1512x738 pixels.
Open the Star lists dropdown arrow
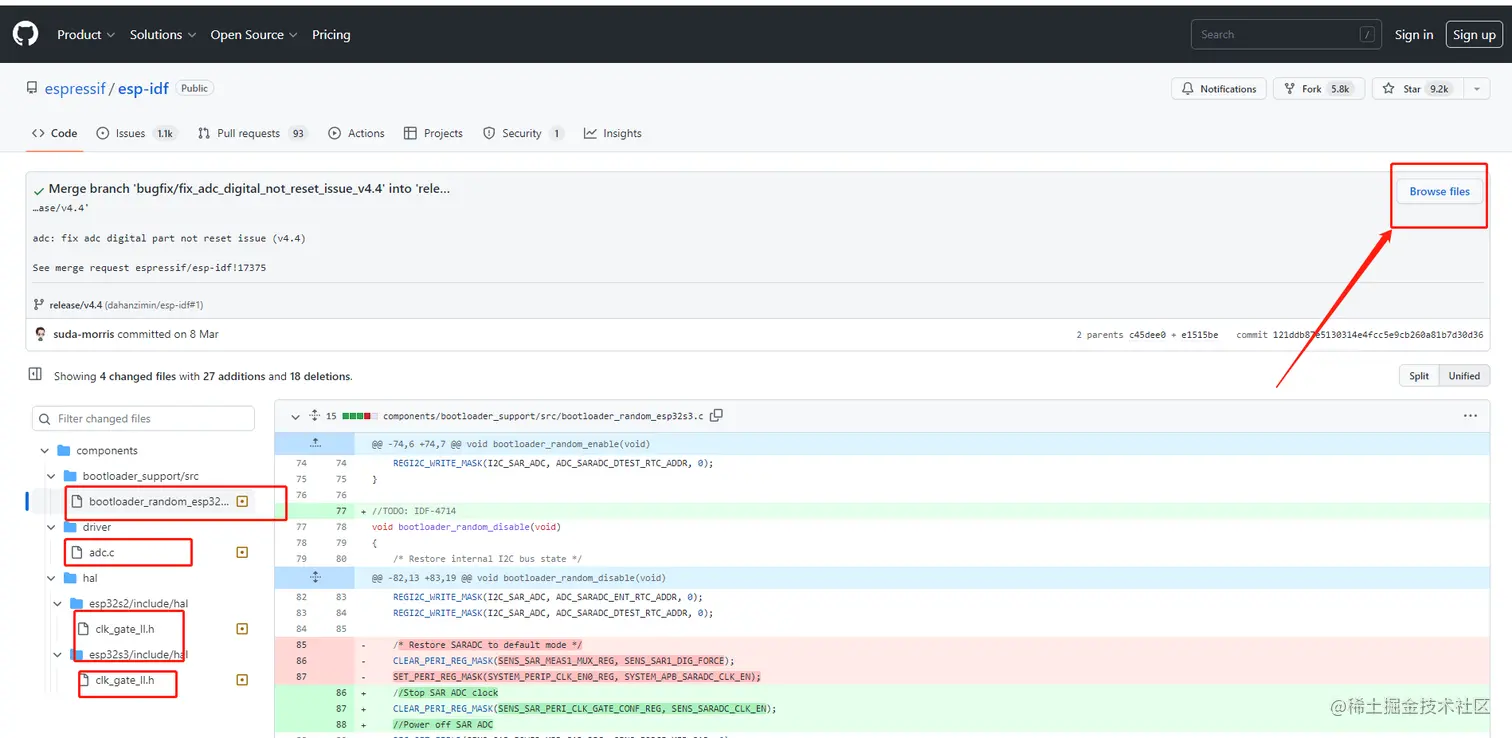tap(1476, 89)
